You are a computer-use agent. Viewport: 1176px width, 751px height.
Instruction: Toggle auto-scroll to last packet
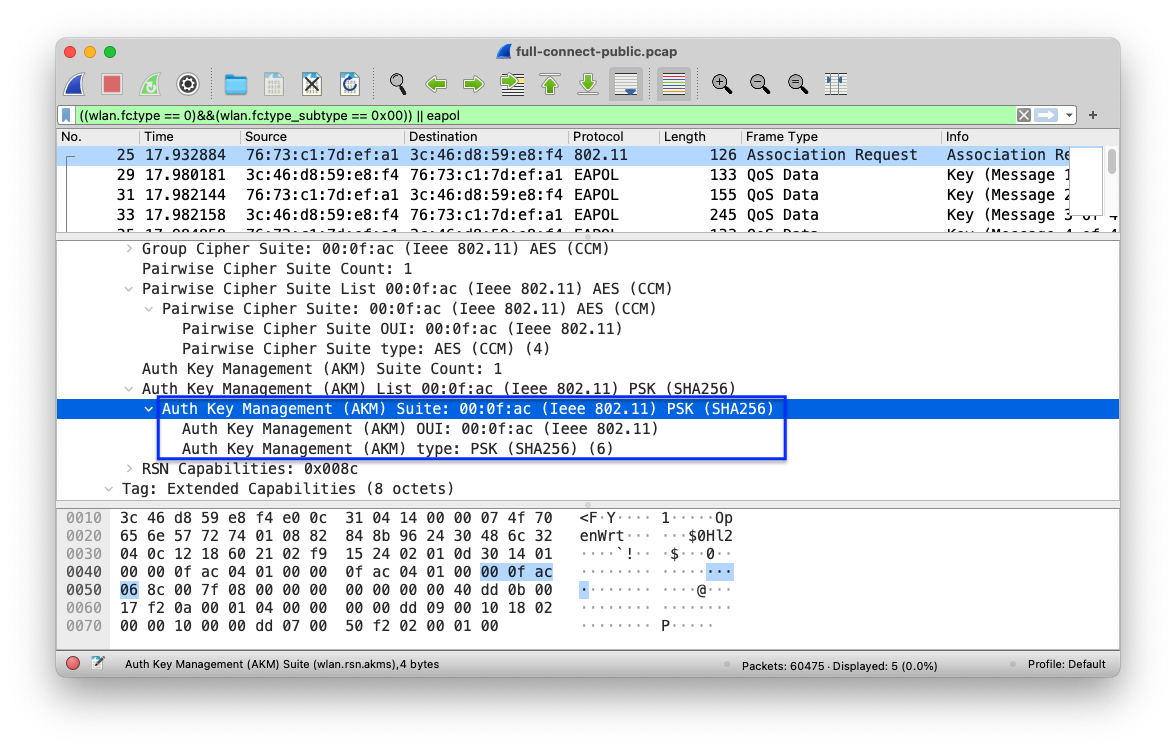627,85
